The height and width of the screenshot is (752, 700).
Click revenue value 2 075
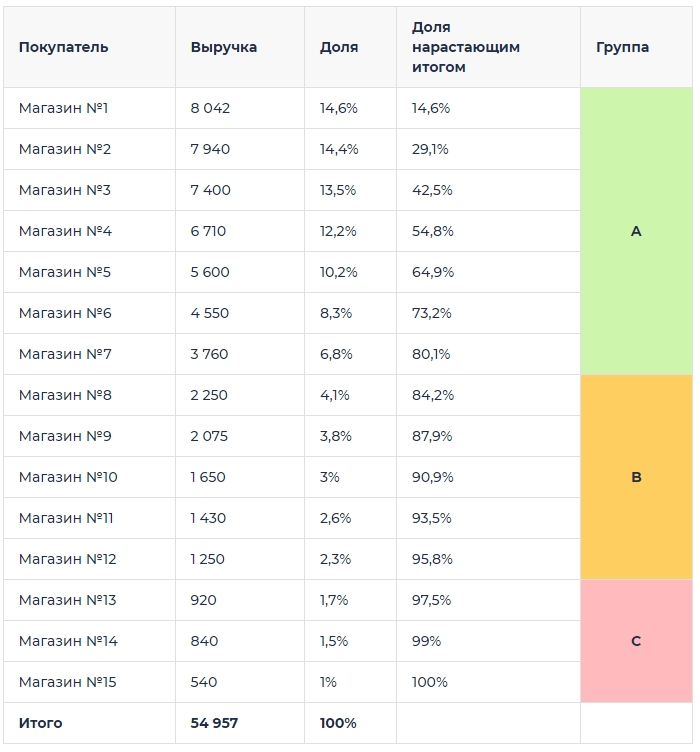pos(209,436)
